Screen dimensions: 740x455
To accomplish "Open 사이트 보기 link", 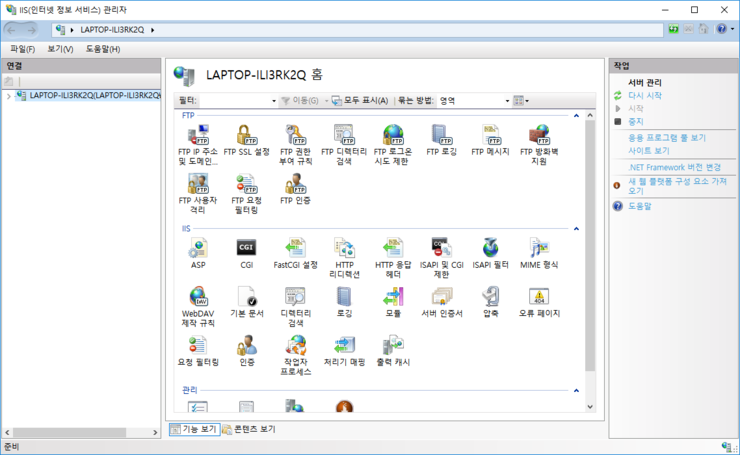I will [648, 151].
